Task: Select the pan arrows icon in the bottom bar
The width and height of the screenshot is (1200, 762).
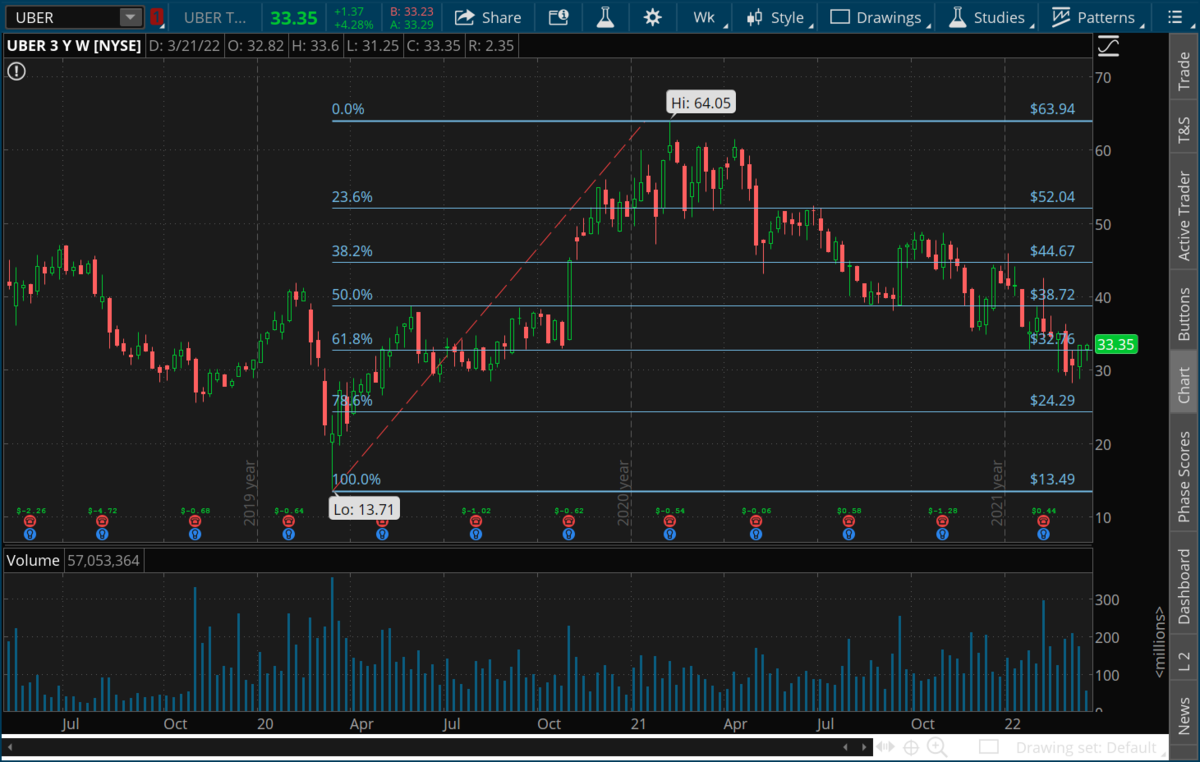Action: tap(886, 747)
